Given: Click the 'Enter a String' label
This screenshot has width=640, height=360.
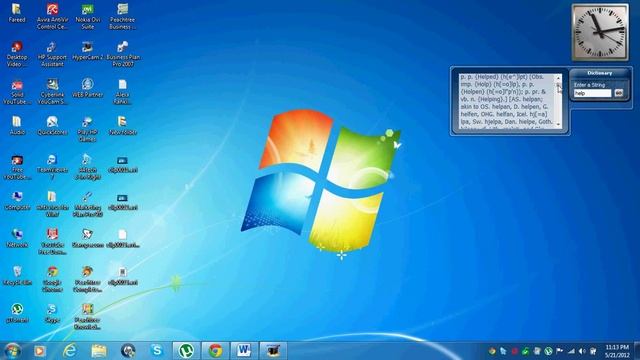Looking at the screenshot, I should click(x=589, y=85).
